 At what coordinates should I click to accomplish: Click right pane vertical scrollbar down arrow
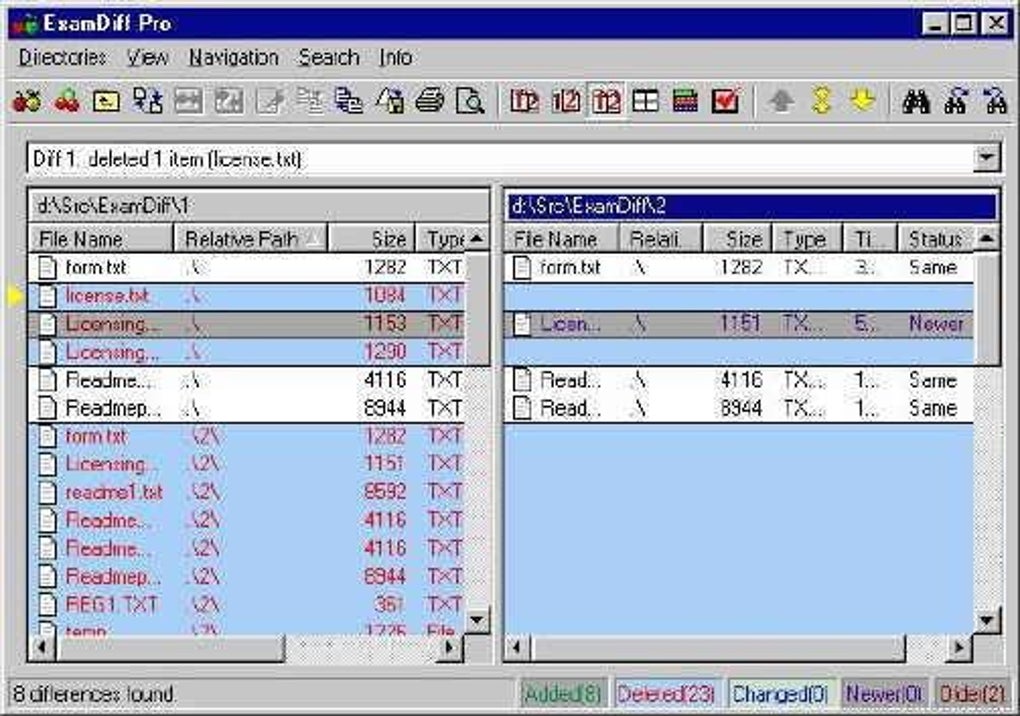[x=986, y=620]
